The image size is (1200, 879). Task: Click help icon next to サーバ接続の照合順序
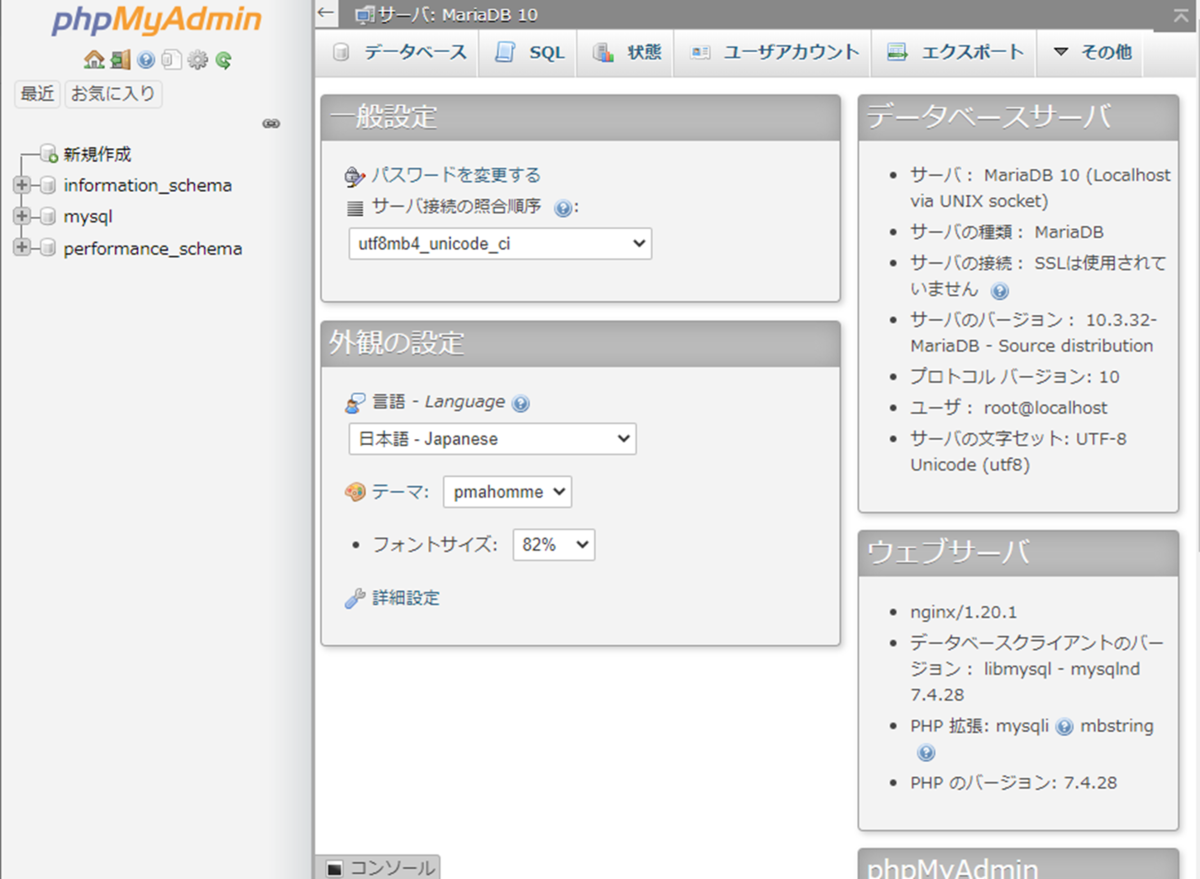tap(562, 208)
